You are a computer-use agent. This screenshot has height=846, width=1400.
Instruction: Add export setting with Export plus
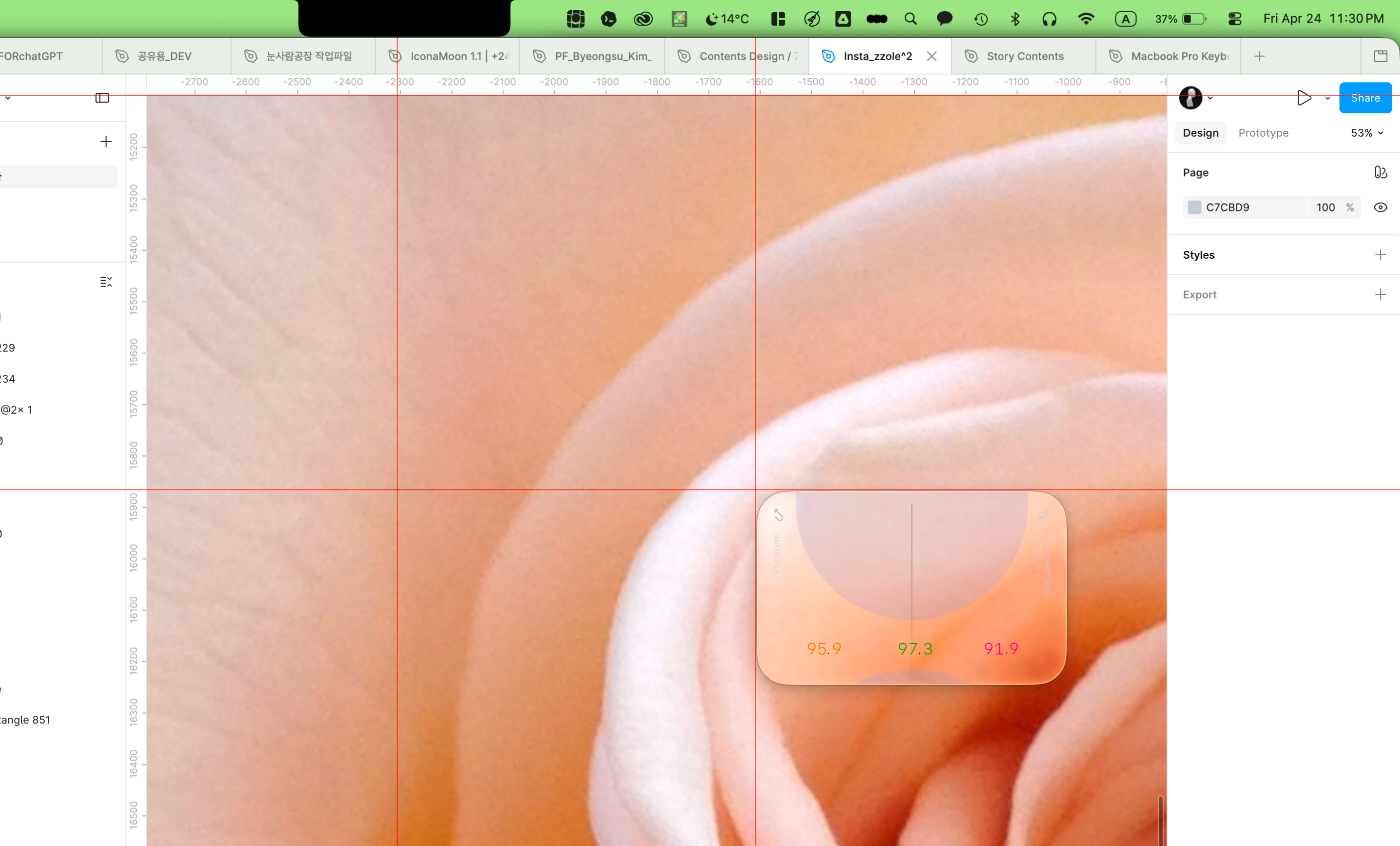(x=1380, y=294)
